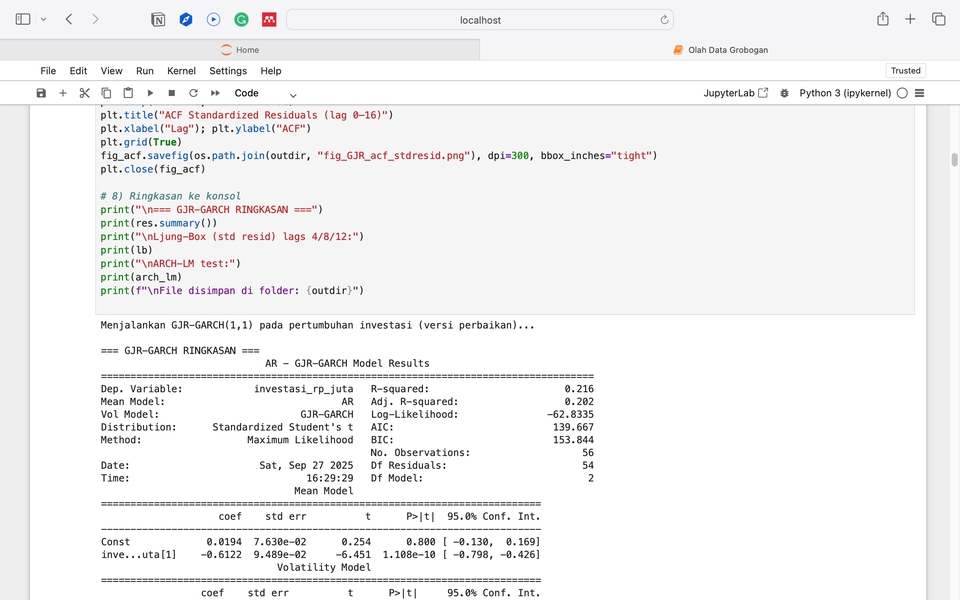Toggle Safari sidebar visibility
Screen dimensions: 960x600
pyautogui.click(x=23, y=19)
